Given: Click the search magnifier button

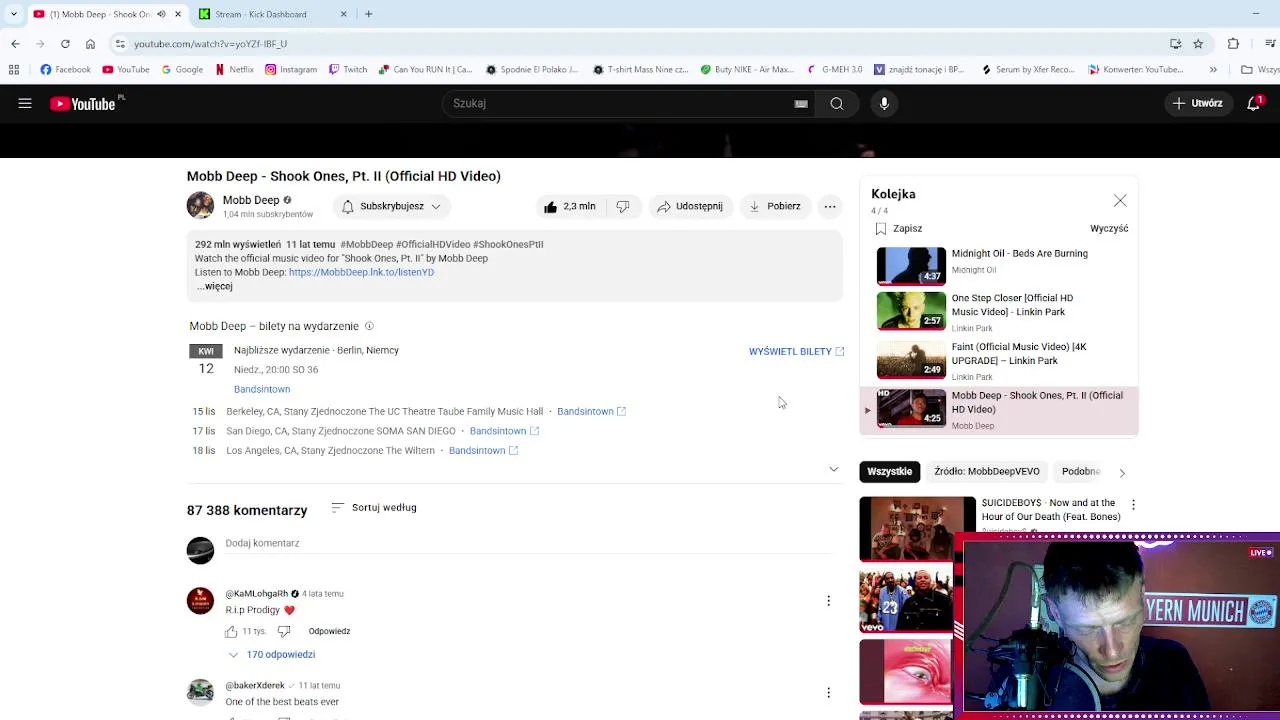Looking at the screenshot, I should coord(837,103).
